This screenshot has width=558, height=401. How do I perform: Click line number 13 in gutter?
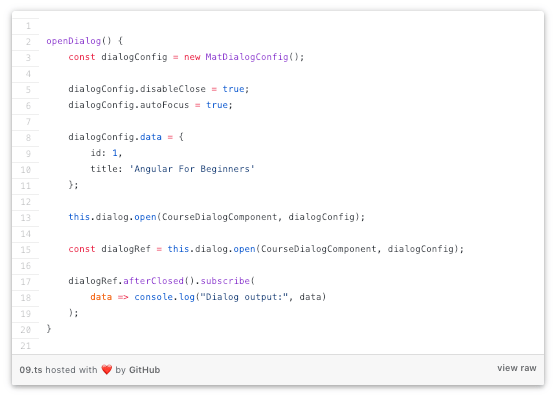[26, 218]
